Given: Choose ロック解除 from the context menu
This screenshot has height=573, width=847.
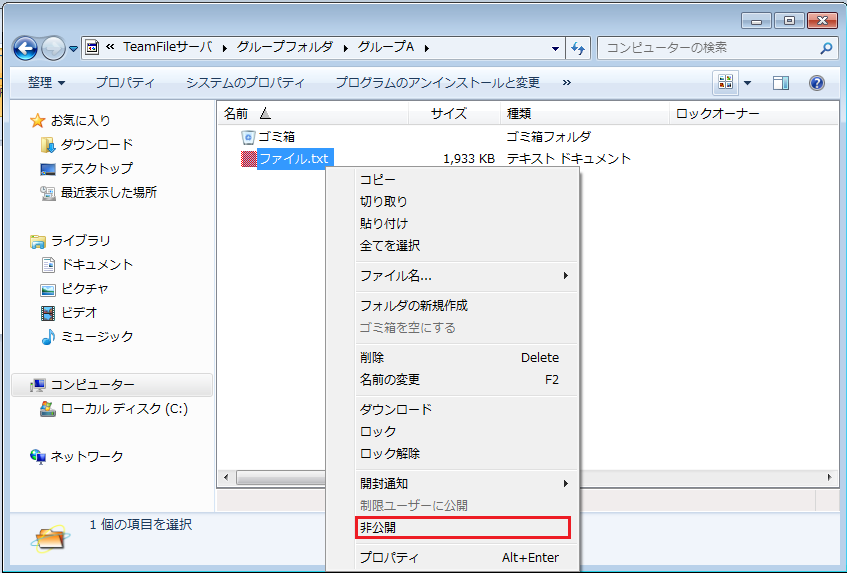Looking at the screenshot, I should (390, 453).
